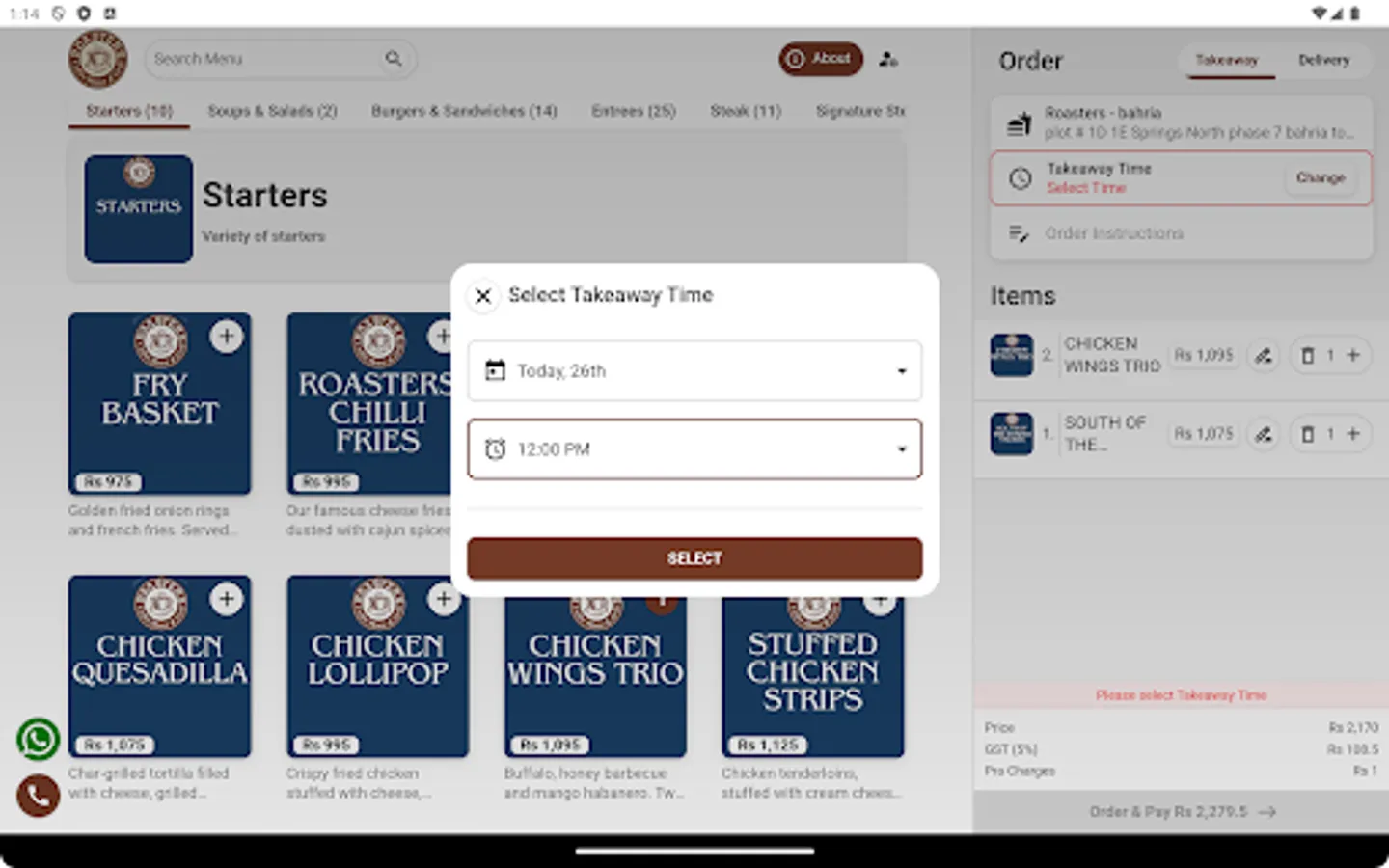Add CHICKEN QUESADILLA with plus icon
The height and width of the screenshot is (868, 1389).
227,599
